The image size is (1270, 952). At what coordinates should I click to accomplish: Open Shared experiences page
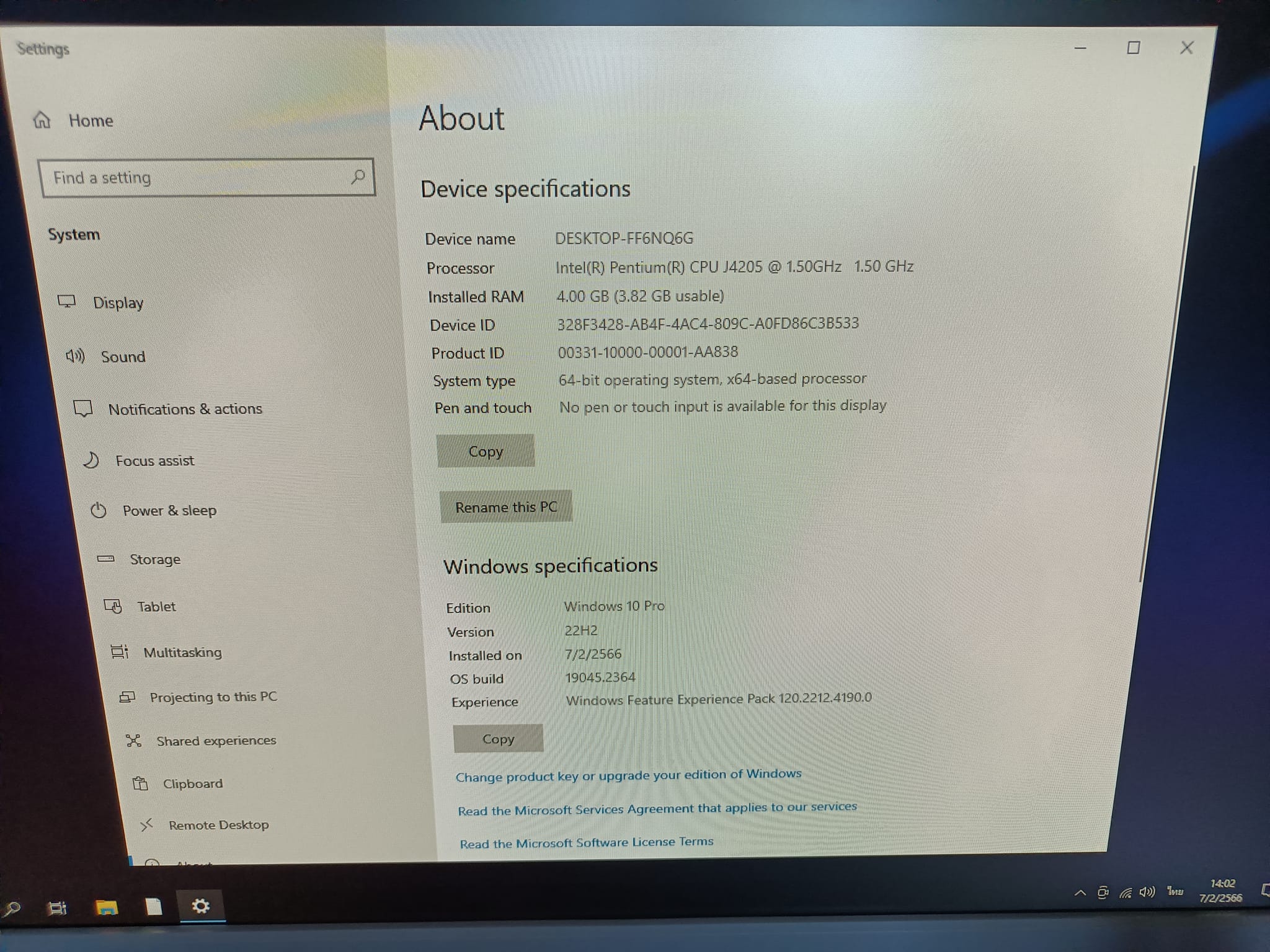pyautogui.click(x=216, y=741)
